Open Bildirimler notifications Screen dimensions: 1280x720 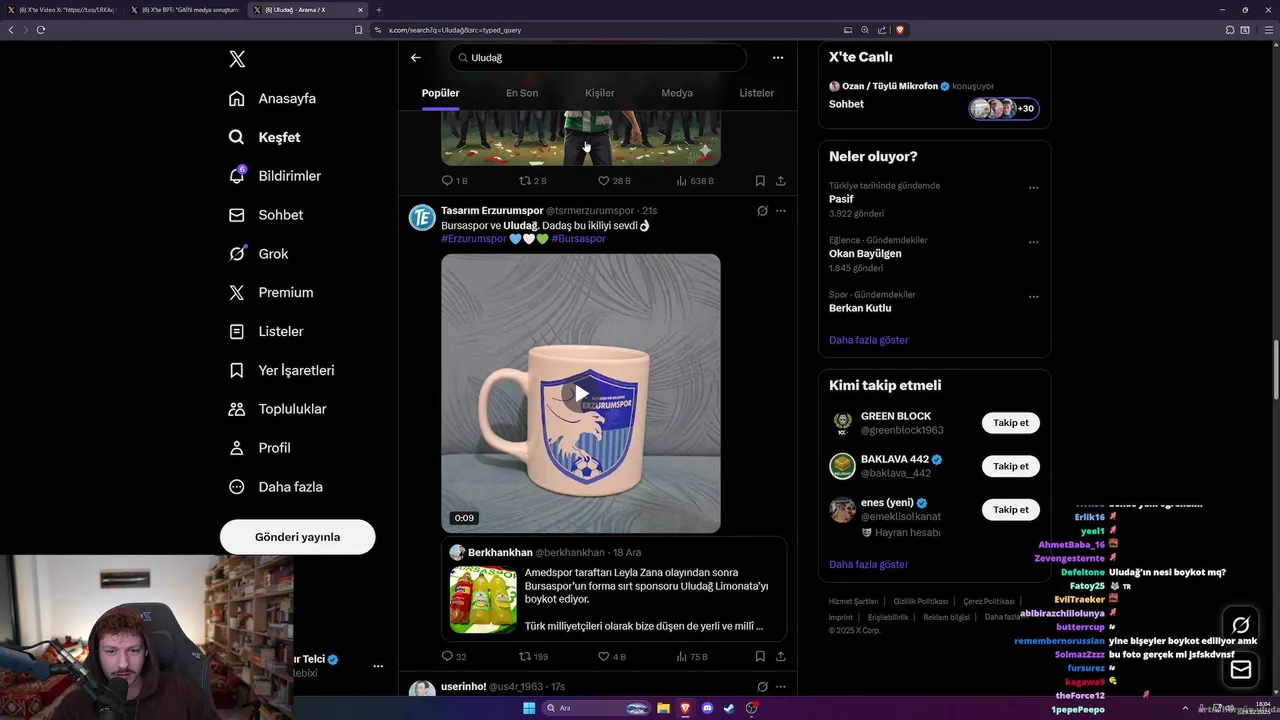coord(275,176)
